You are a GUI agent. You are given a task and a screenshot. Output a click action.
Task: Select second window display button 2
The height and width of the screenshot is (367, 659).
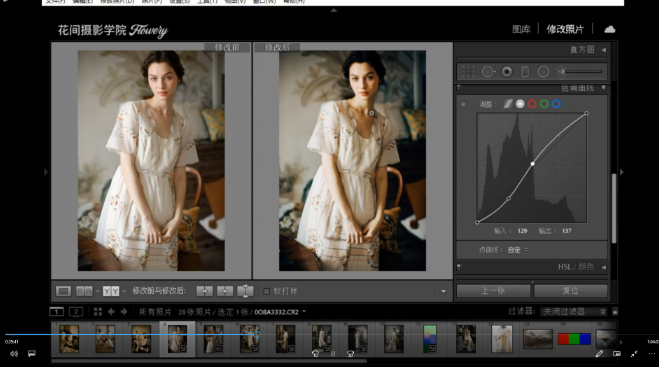click(76, 312)
